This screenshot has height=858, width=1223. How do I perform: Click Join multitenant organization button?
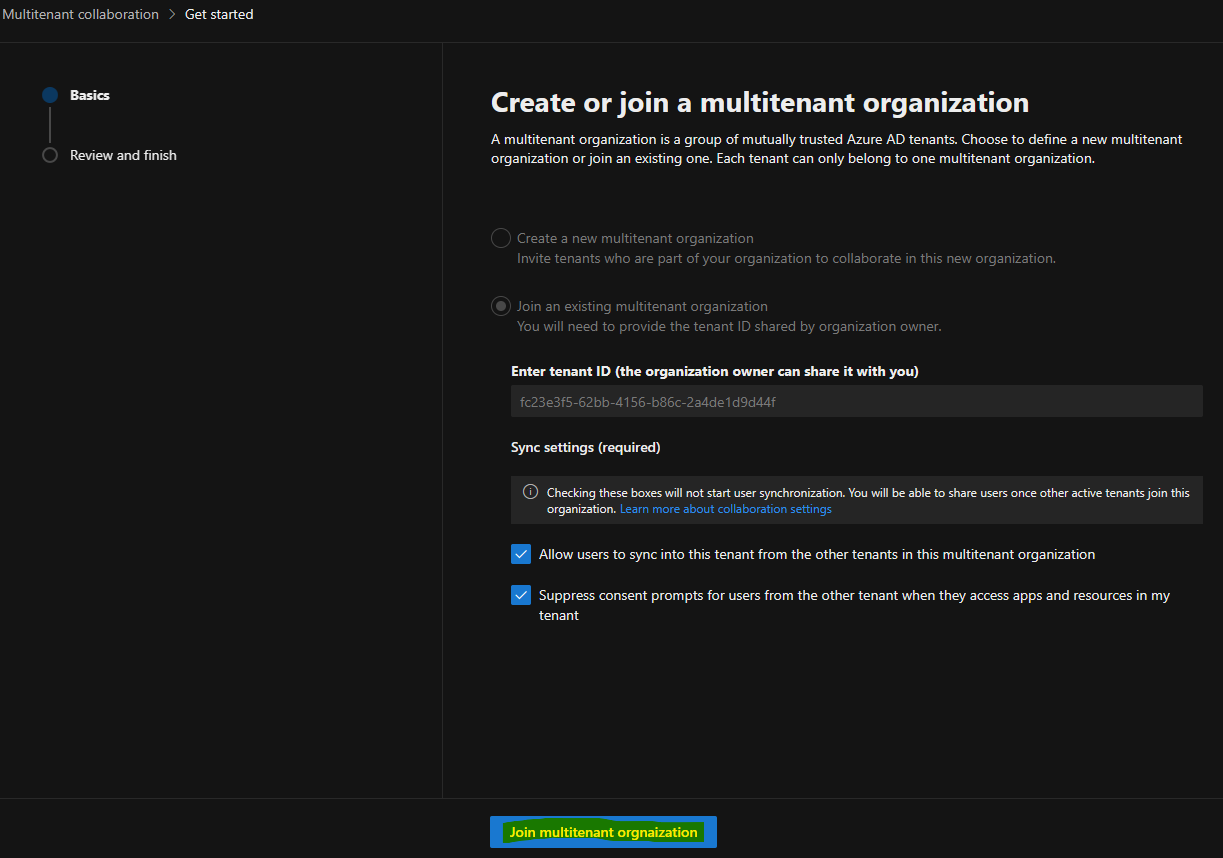click(x=603, y=832)
